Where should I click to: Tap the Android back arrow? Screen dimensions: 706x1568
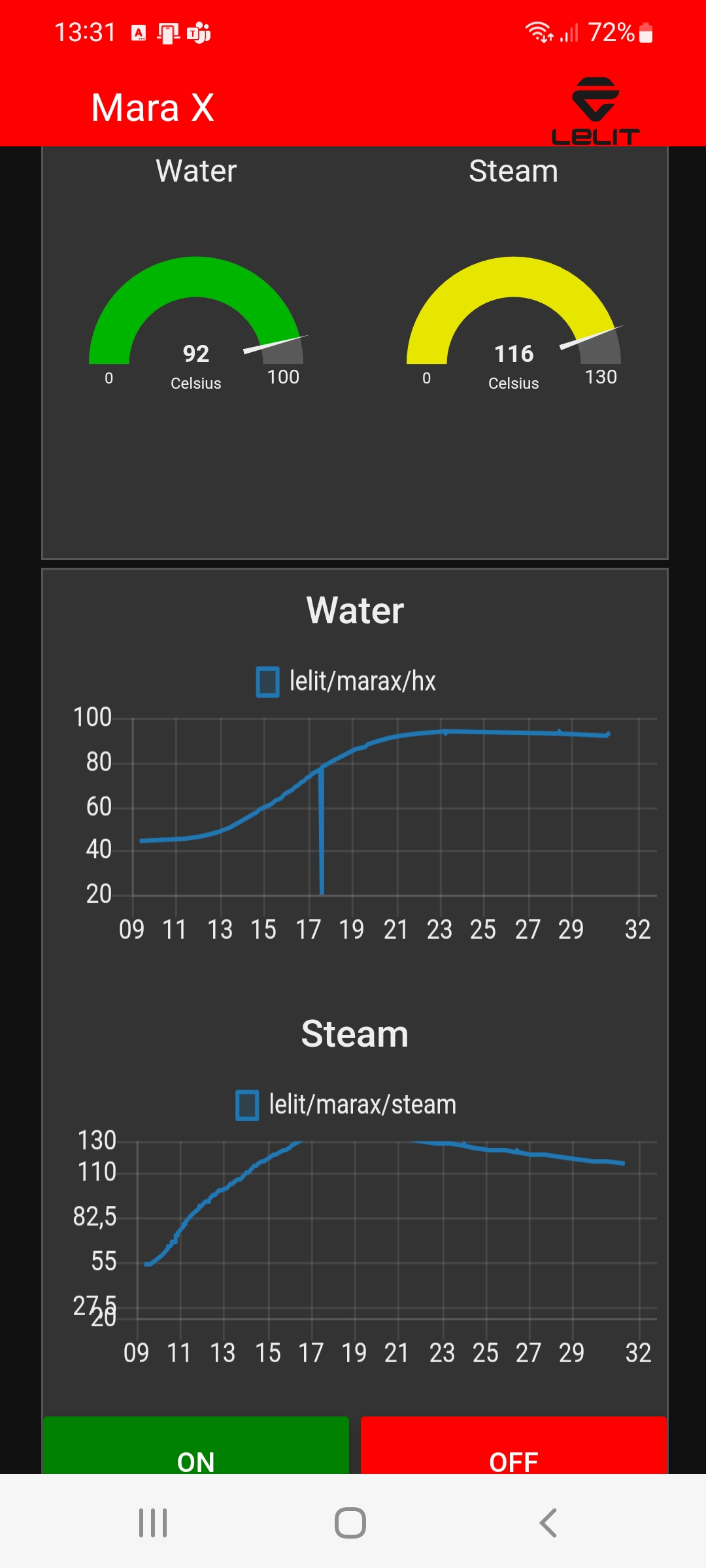click(x=548, y=1523)
